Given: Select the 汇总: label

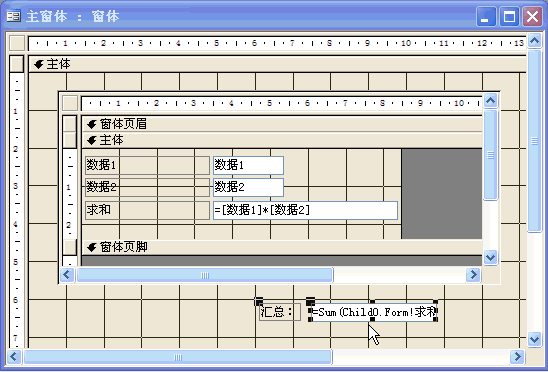Looking at the screenshot, I should pos(280,312).
